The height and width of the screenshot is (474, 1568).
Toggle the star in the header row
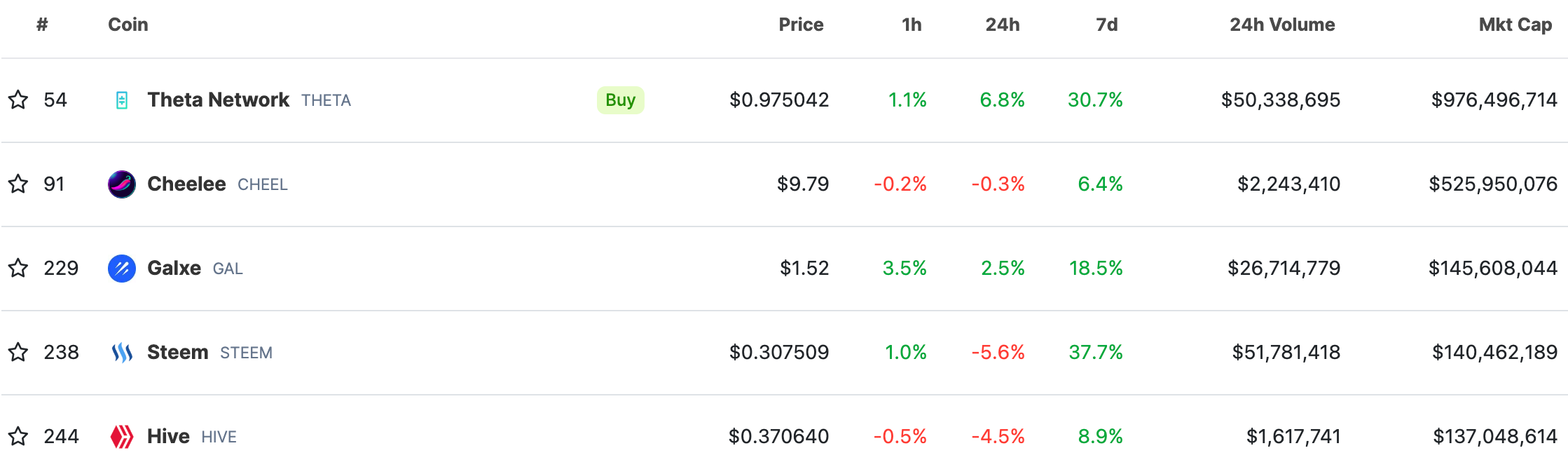coord(19,24)
